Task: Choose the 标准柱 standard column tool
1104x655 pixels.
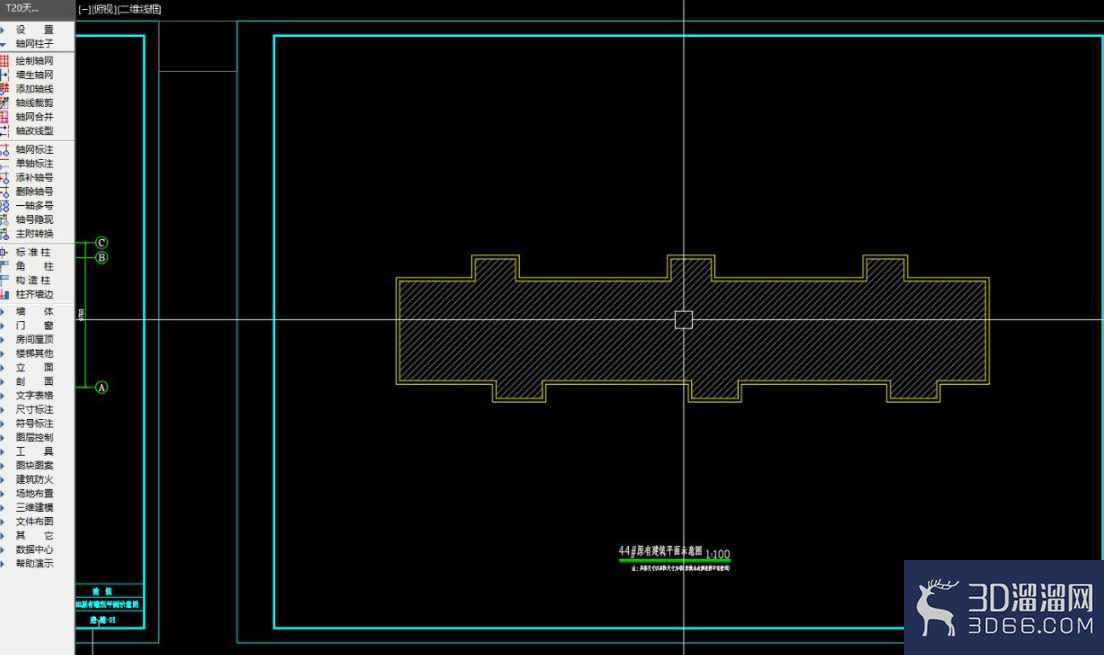Action: pyautogui.click(x=34, y=252)
